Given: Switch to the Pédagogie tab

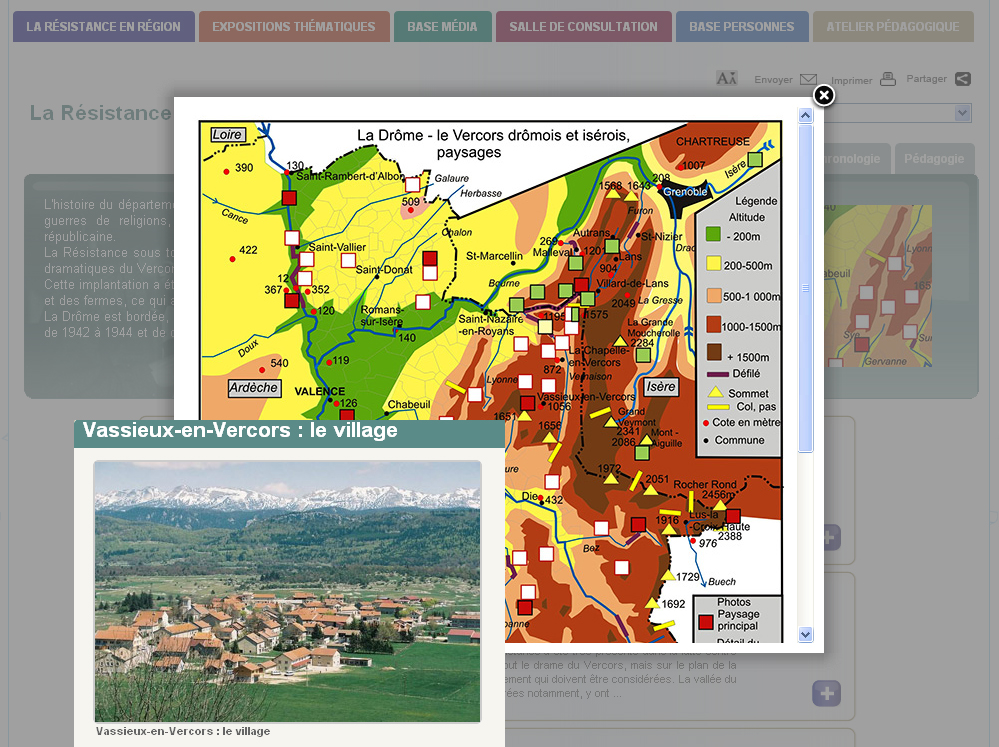Looking at the screenshot, I should point(934,159).
